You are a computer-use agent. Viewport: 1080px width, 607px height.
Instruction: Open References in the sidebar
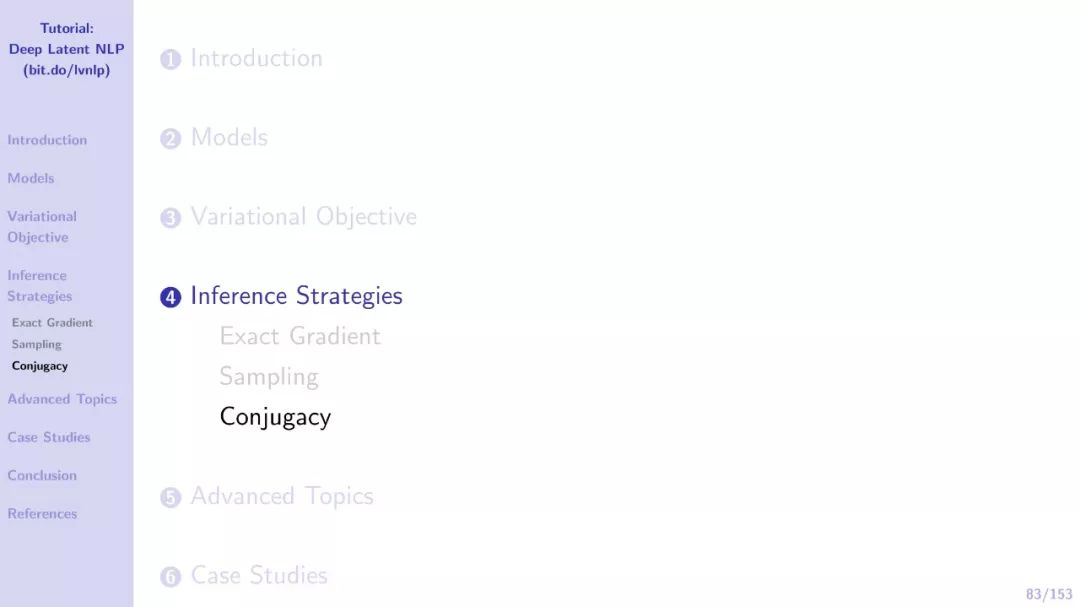(x=42, y=513)
